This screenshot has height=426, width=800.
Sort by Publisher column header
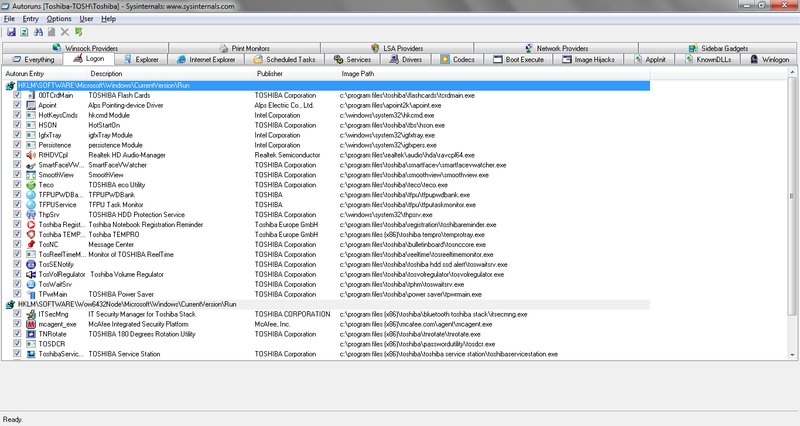[270, 74]
